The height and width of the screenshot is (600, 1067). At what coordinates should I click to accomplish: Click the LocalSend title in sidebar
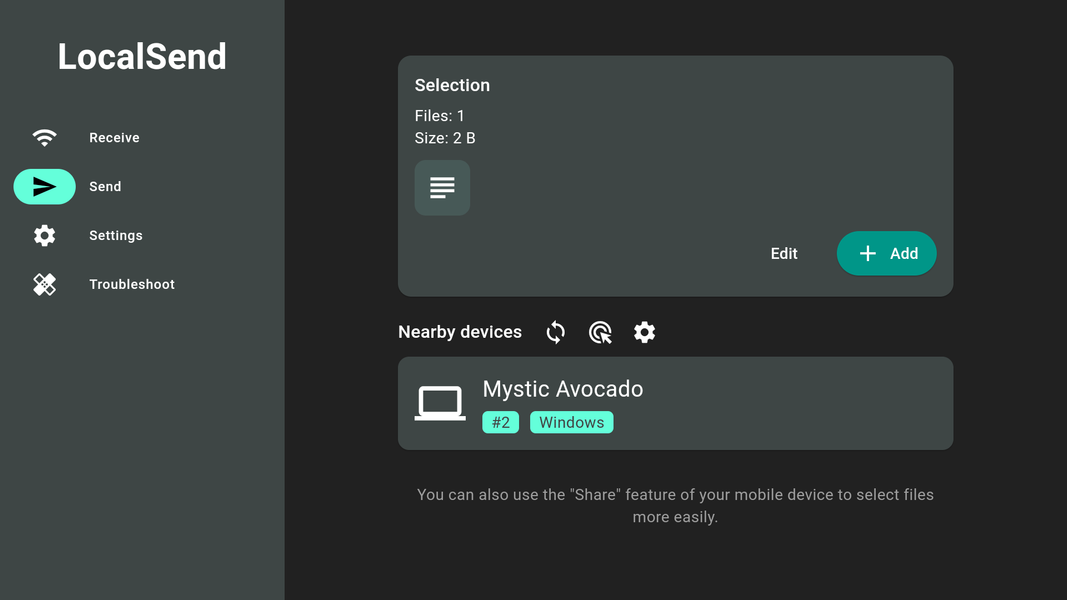[x=142, y=57]
